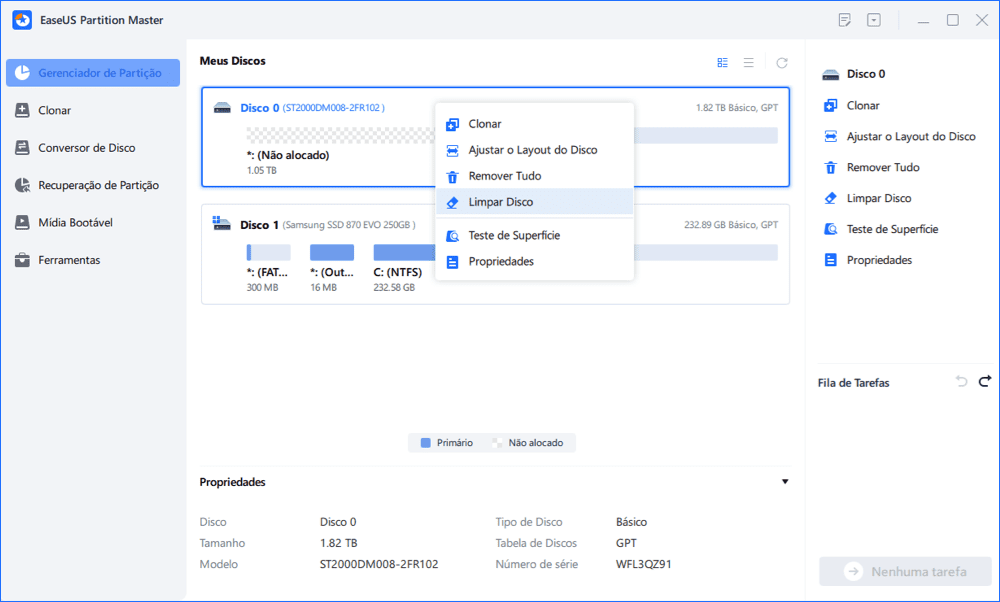Click the right panel surface test icon
Screen dimensions: 1000x602
point(830,229)
